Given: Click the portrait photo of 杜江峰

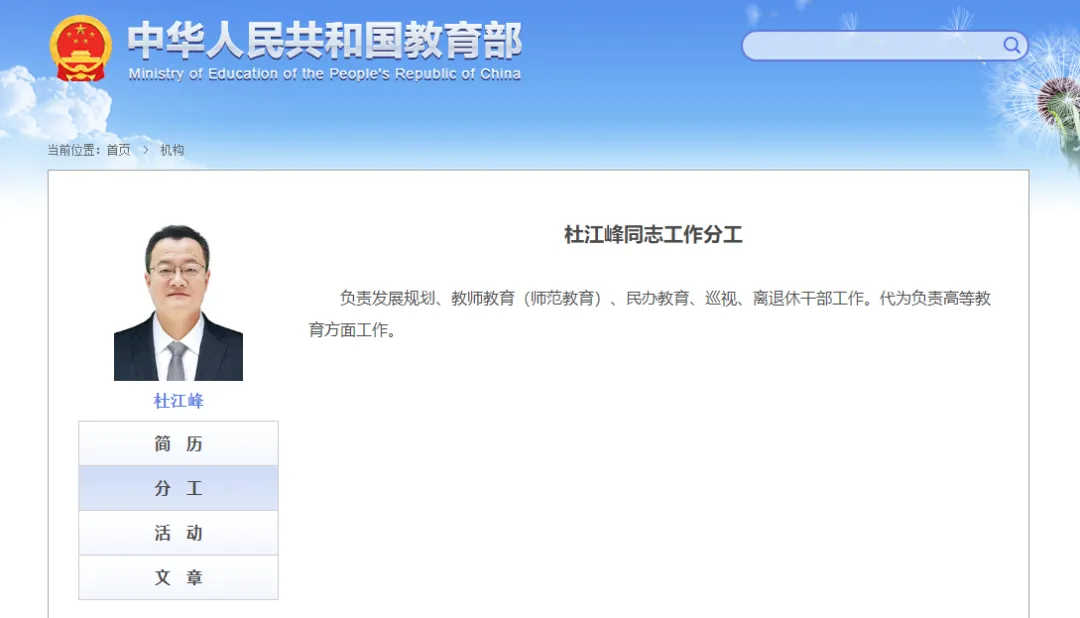Looking at the screenshot, I should click(x=178, y=302).
